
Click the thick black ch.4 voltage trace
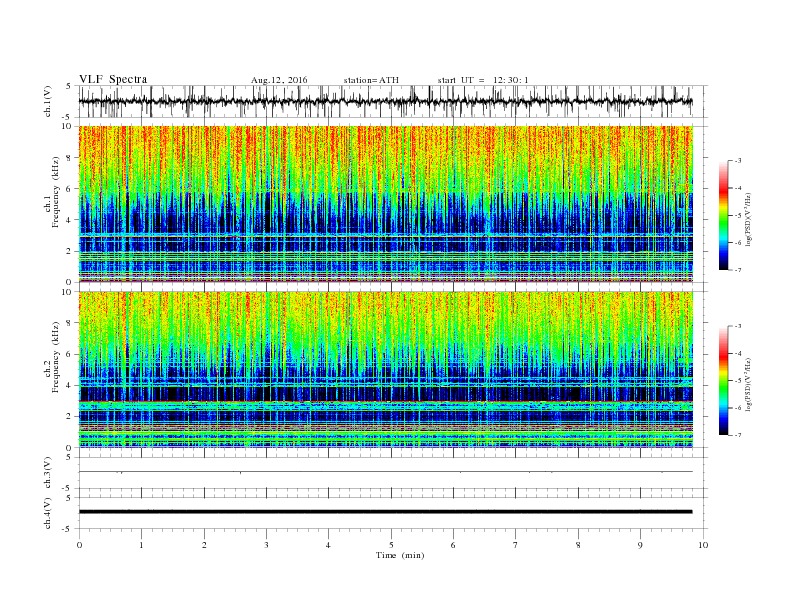pos(385,512)
